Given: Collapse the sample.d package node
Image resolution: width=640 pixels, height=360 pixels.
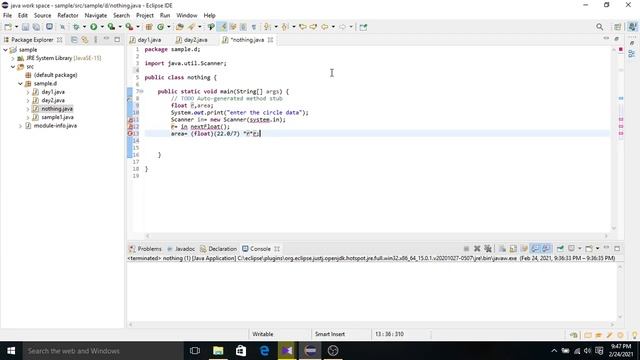Looking at the screenshot, I should [x=20, y=84].
